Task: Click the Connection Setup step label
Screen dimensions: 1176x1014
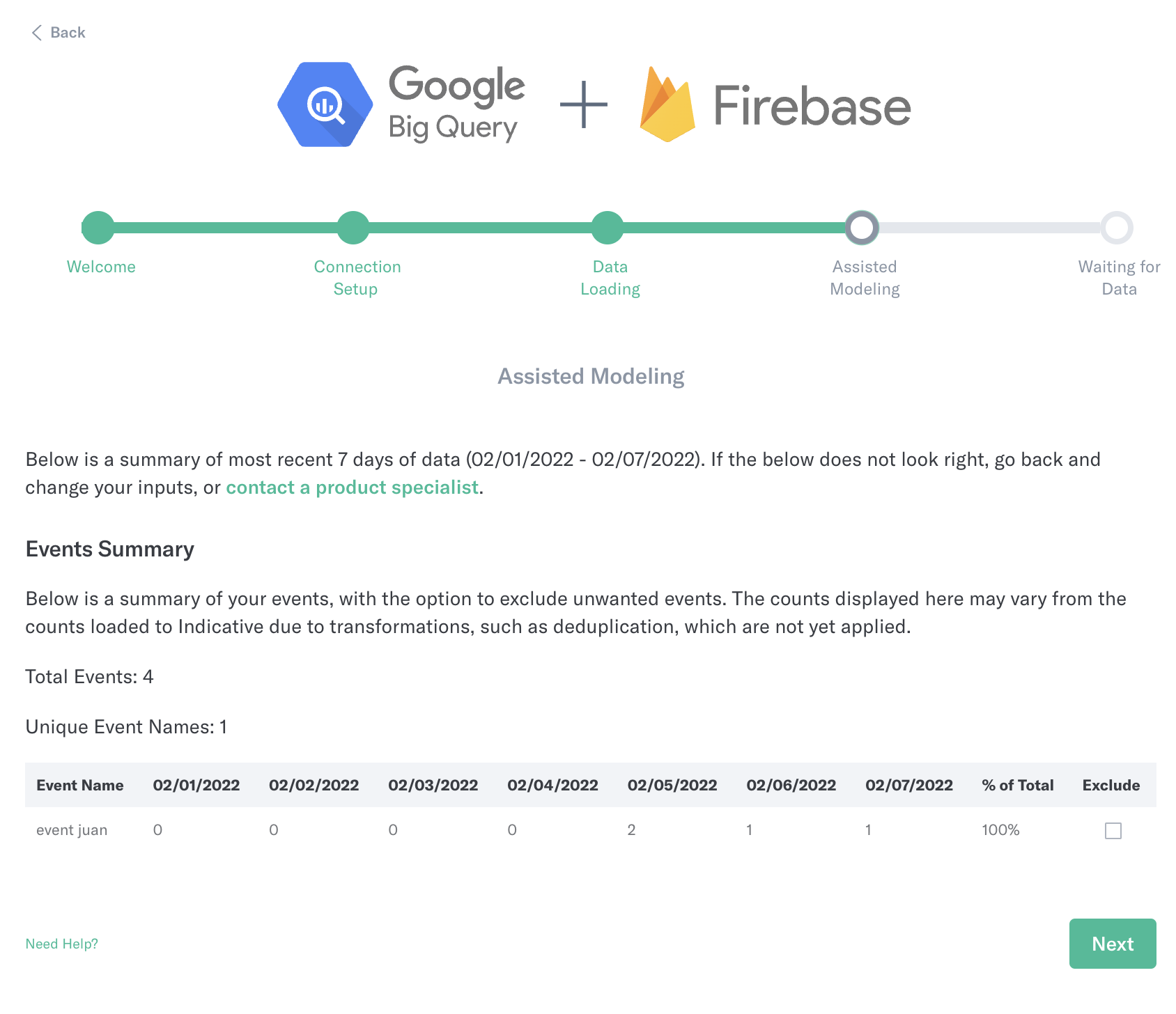Action: (357, 278)
